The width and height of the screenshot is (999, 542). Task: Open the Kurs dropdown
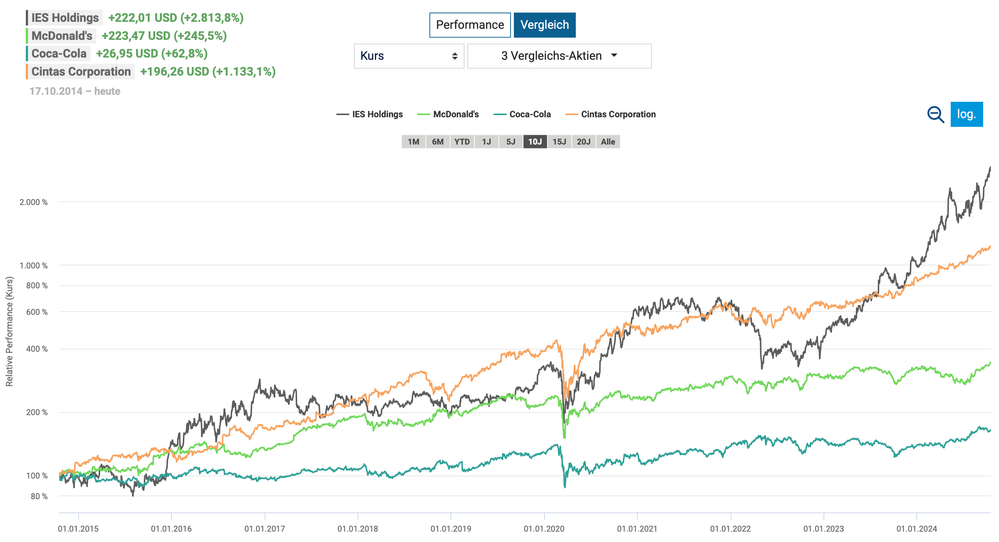409,56
